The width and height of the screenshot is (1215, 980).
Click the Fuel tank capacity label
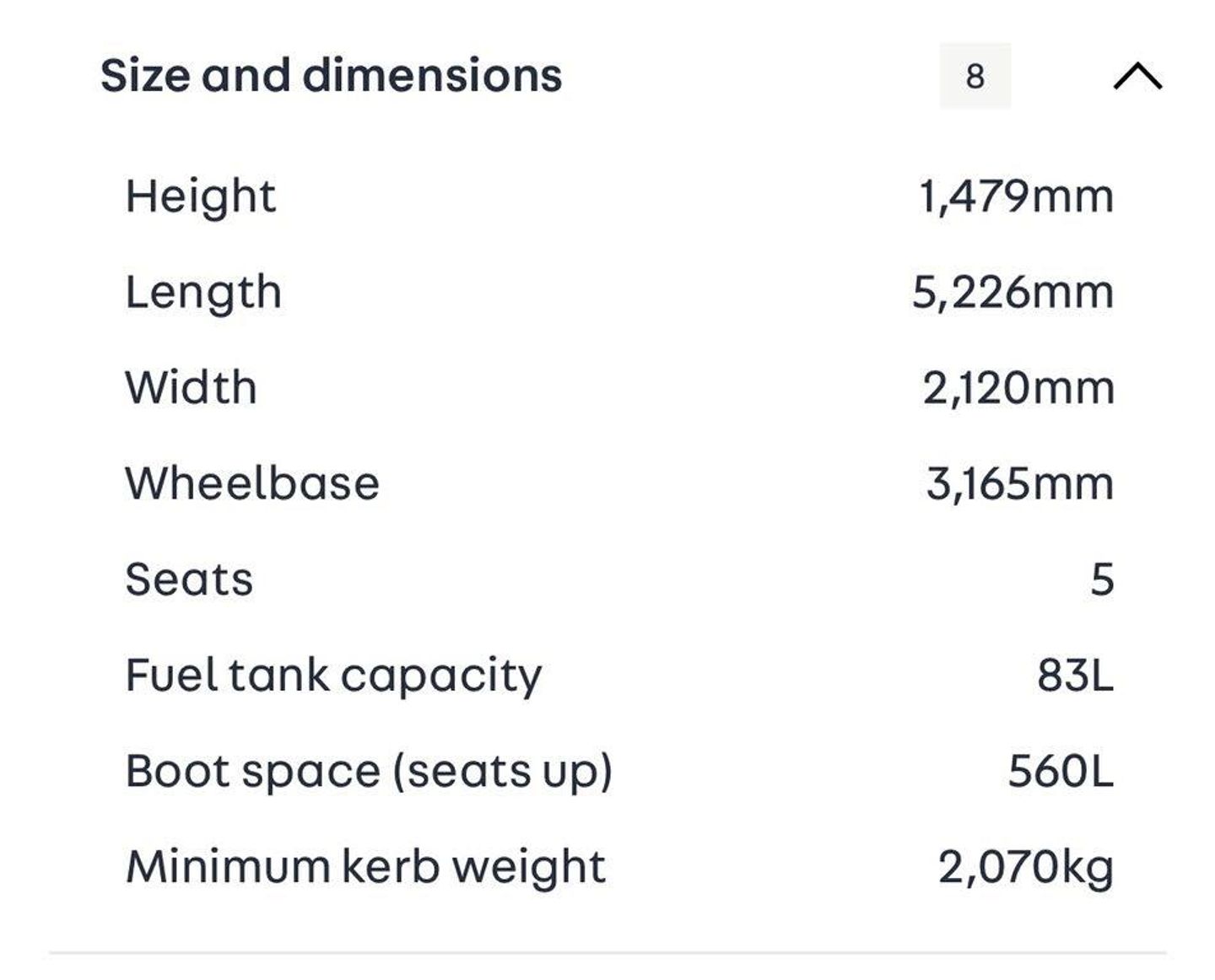(x=333, y=676)
